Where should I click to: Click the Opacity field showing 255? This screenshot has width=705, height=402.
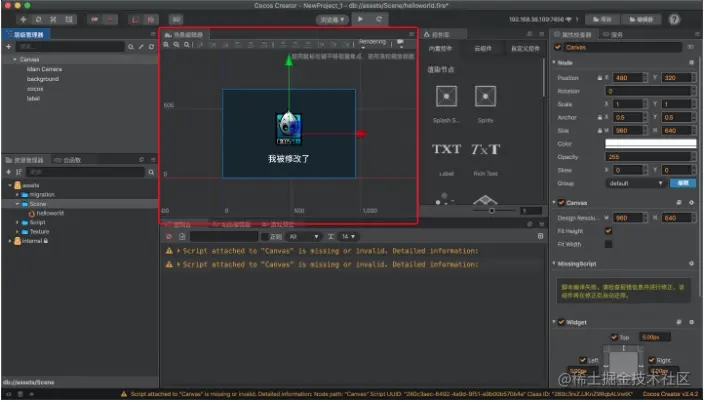(x=648, y=157)
